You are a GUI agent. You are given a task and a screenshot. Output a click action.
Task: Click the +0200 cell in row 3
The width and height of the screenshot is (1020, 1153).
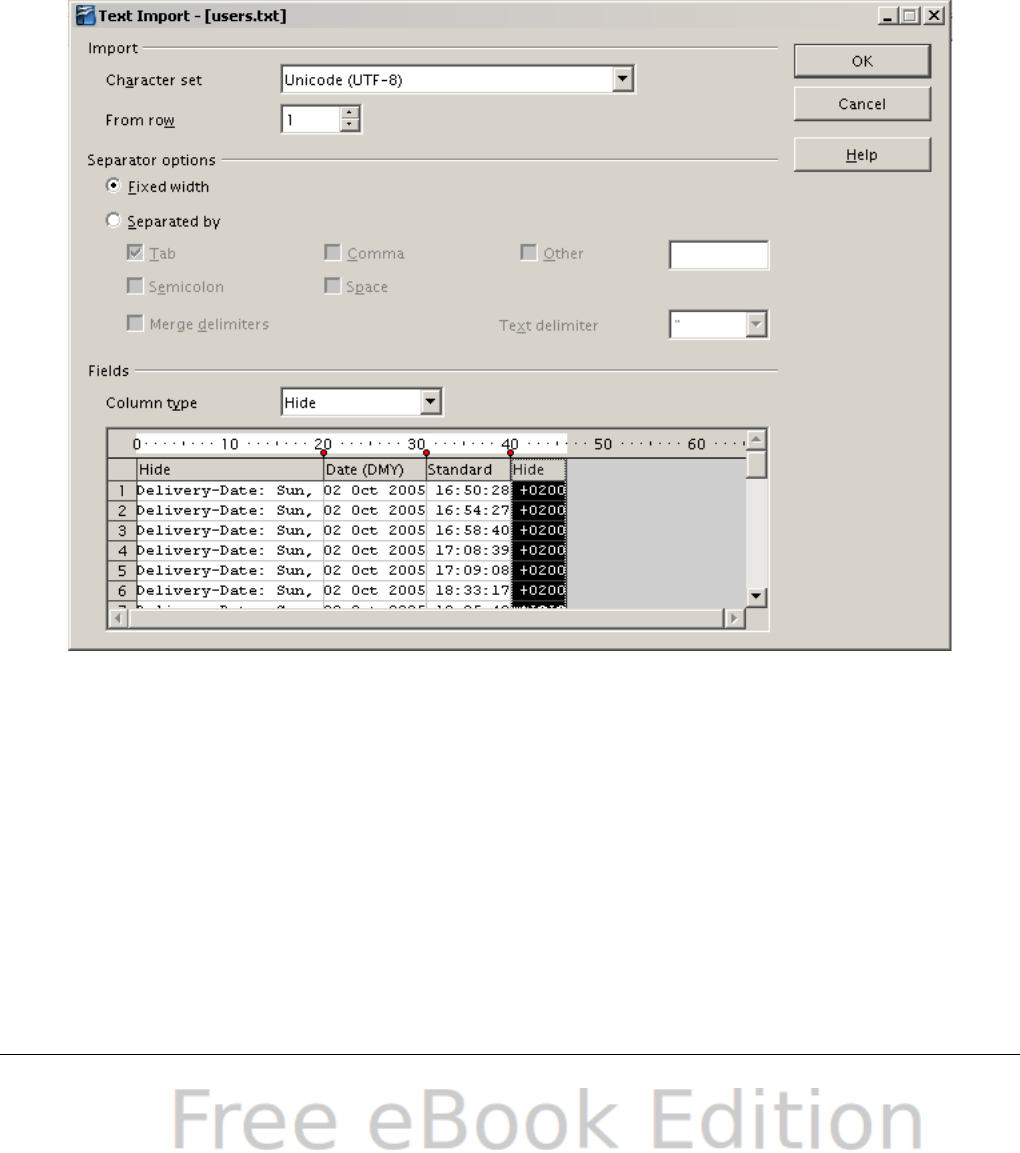[x=538, y=529]
